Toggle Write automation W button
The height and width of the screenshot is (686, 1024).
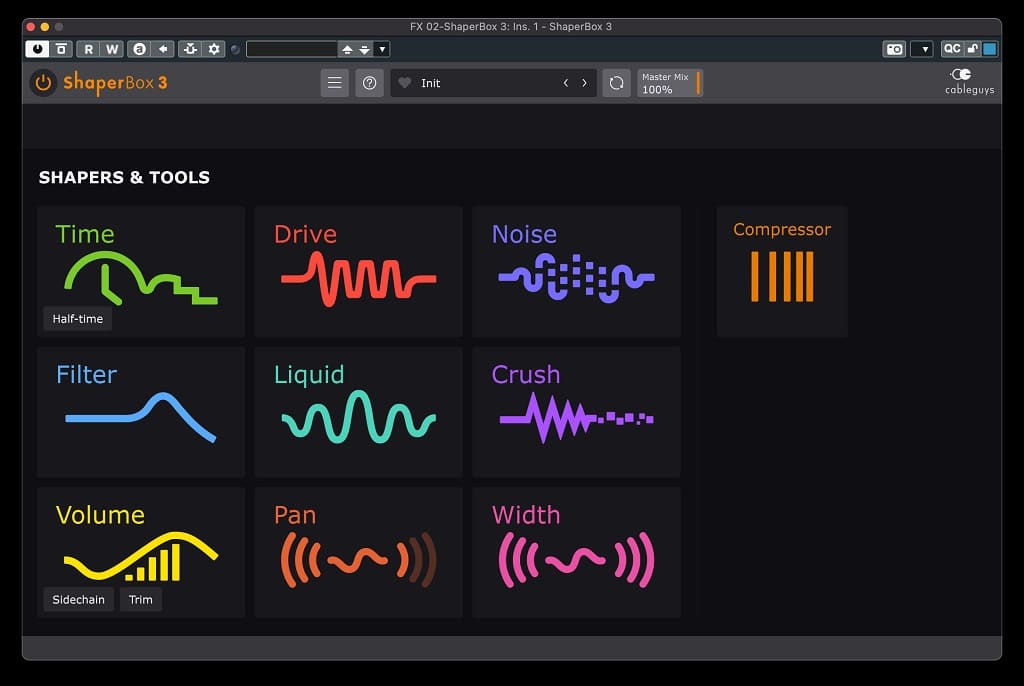click(112, 49)
